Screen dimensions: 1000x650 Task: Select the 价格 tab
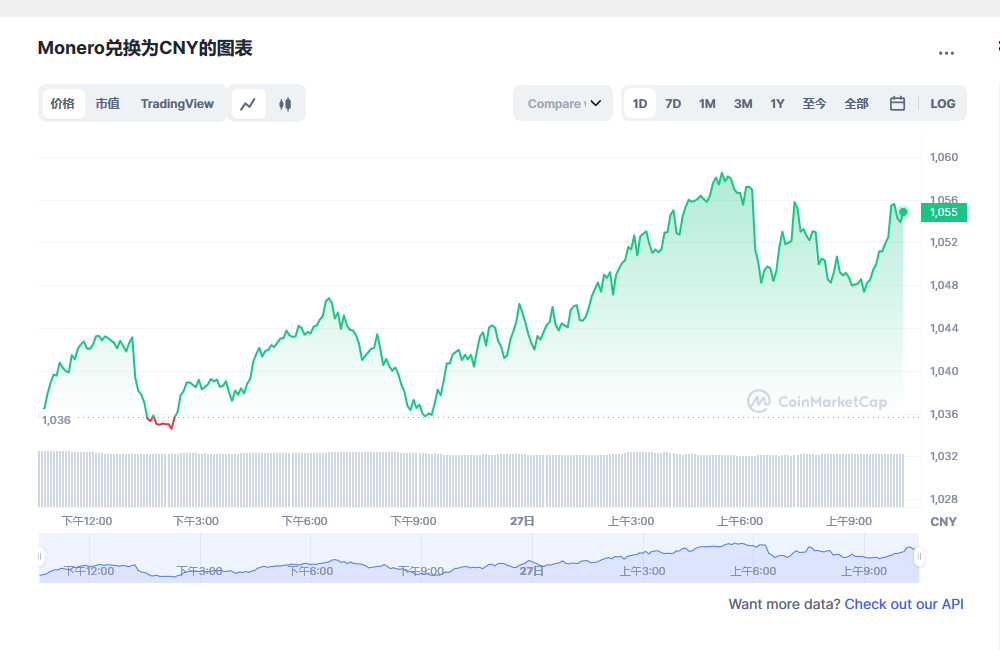62,103
